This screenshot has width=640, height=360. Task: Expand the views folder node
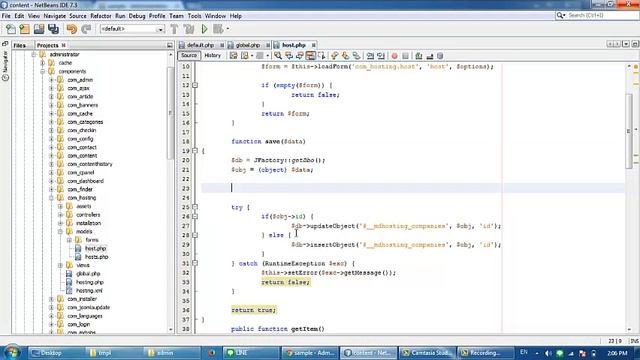click(x=61, y=265)
